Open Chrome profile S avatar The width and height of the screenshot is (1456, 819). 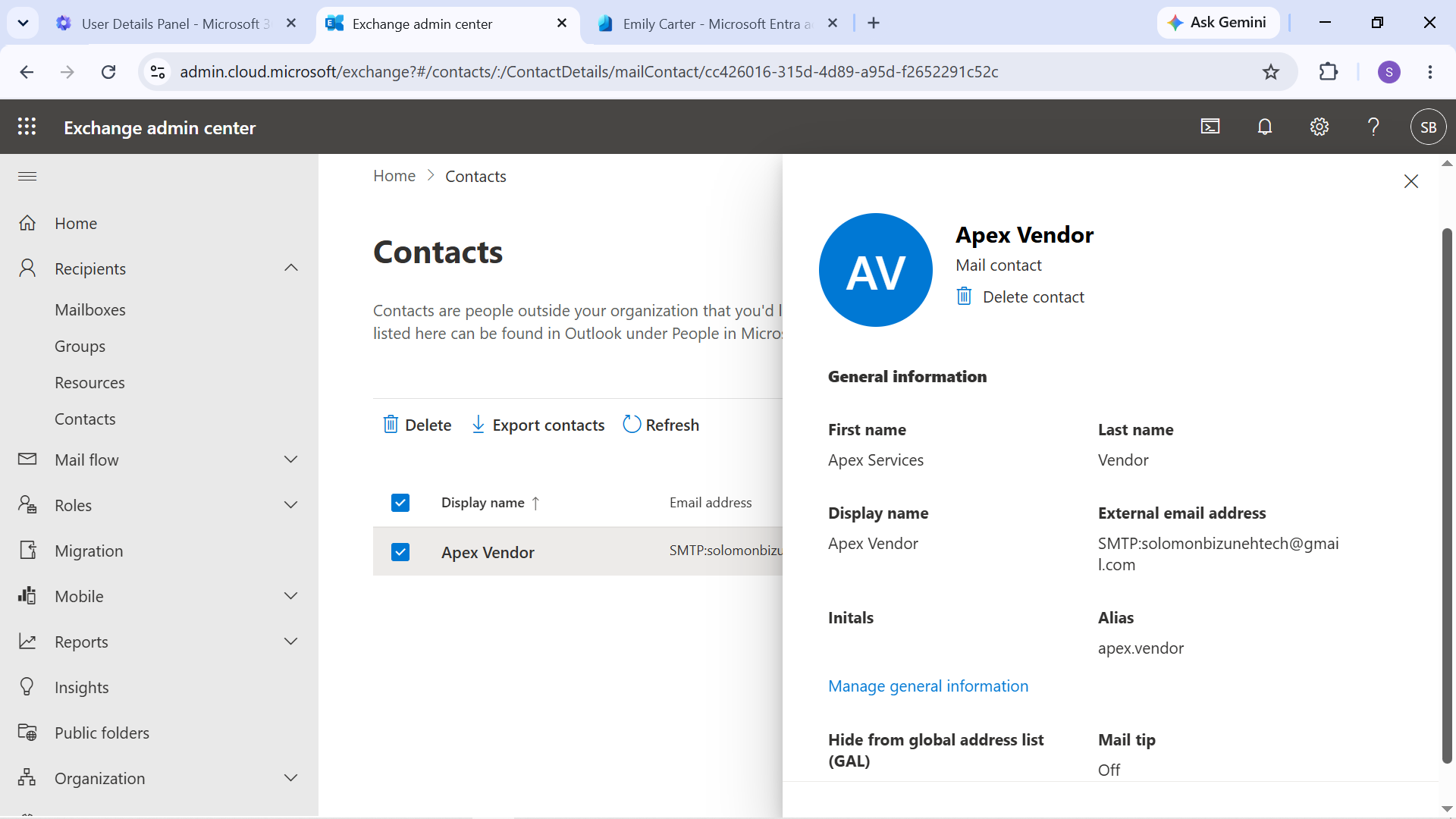(1389, 72)
